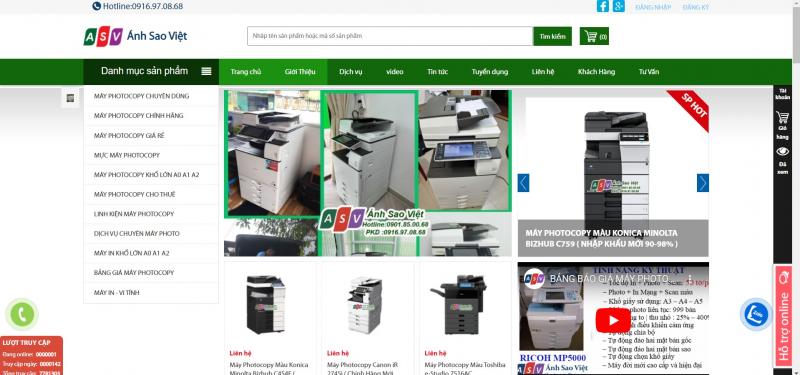Go to the Tuyển dụng menu item
Image resolution: width=800 pixels, height=375 pixels.
pyautogui.click(x=490, y=72)
